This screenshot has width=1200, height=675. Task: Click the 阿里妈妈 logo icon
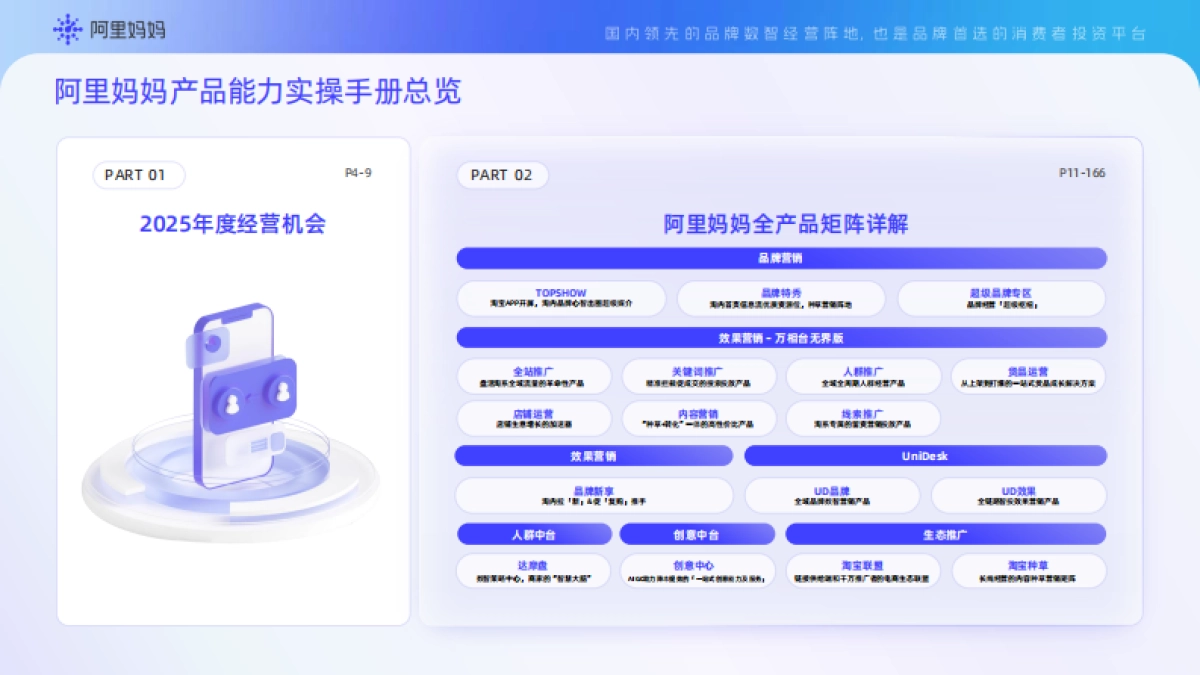click(x=66, y=30)
